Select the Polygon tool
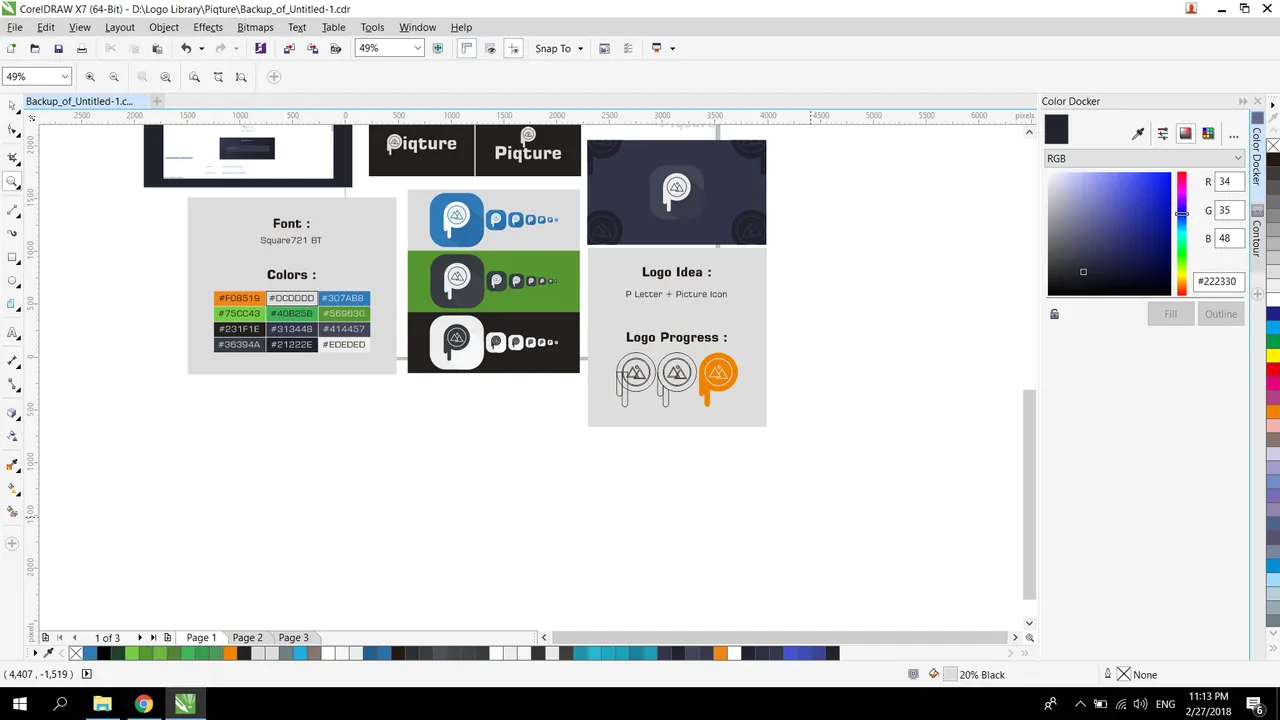This screenshot has width=1280, height=720. (x=12, y=305)
